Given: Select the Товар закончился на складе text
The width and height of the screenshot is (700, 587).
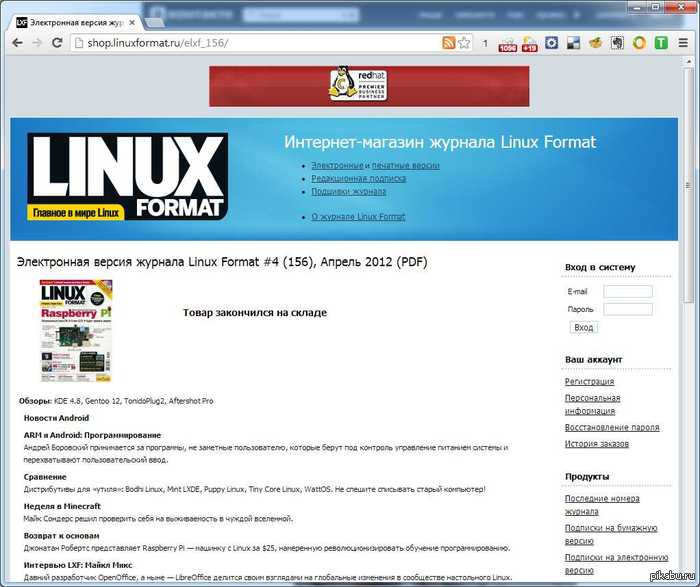Looking at the screenshot, I should (x=255, y=312).
